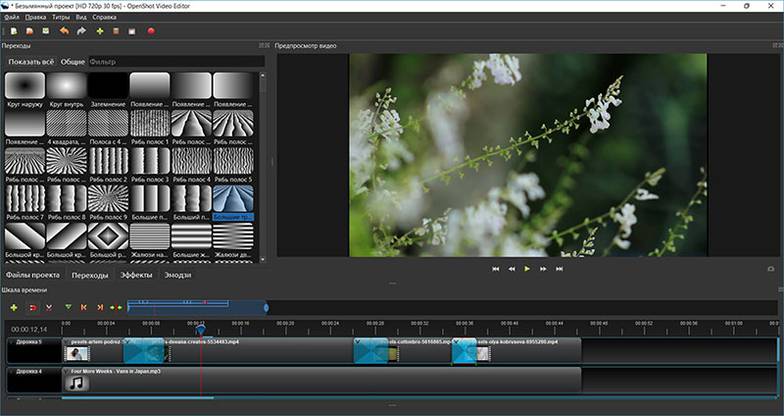Switch to the Переходы tab
Viewport: 784px width, 416px height.
coord(90,275)
